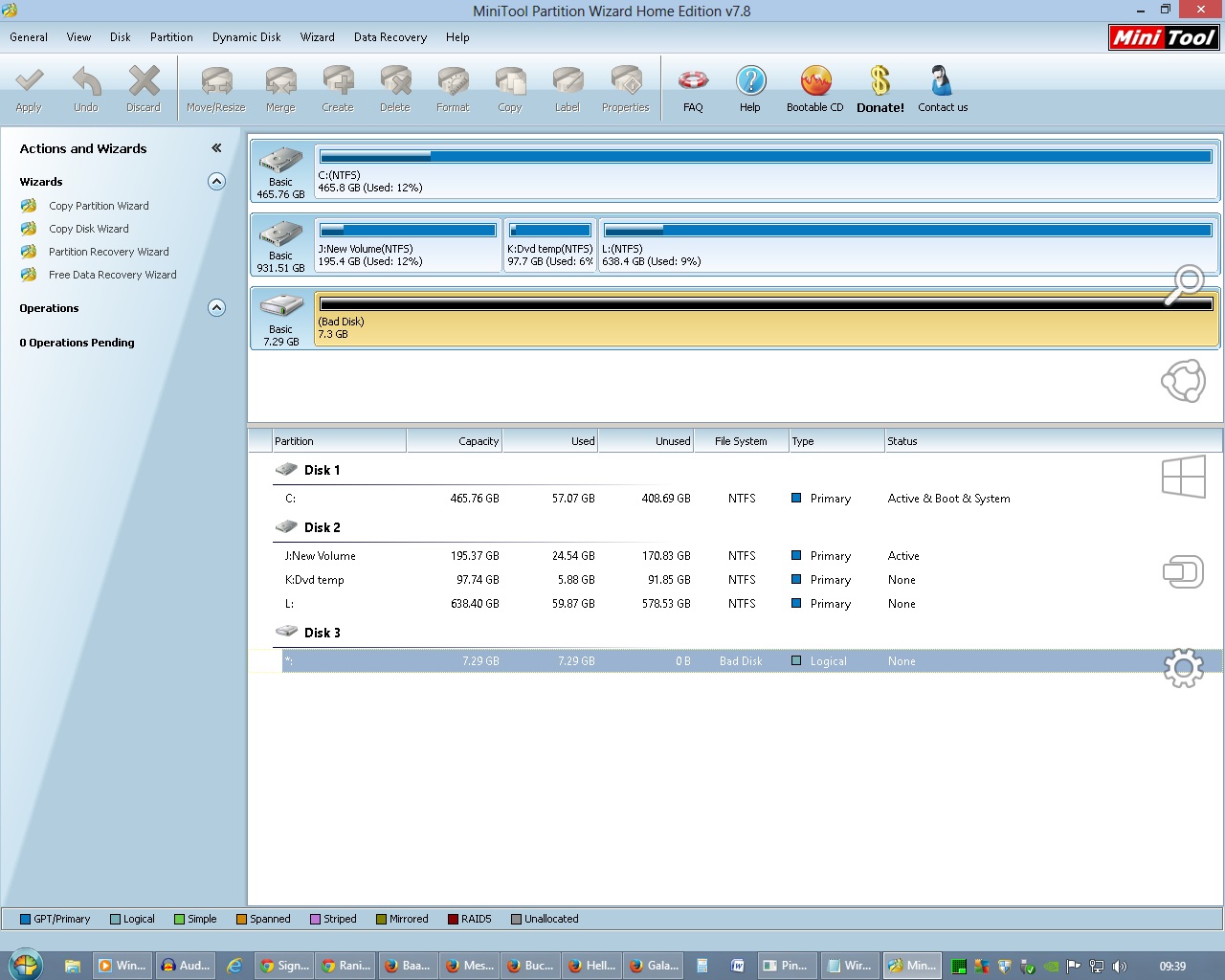The height and width of the screenshot is (980, 1225).
Task: Click the MiniTool logo
Action: pyautogui.click(x=1164, y=37)
